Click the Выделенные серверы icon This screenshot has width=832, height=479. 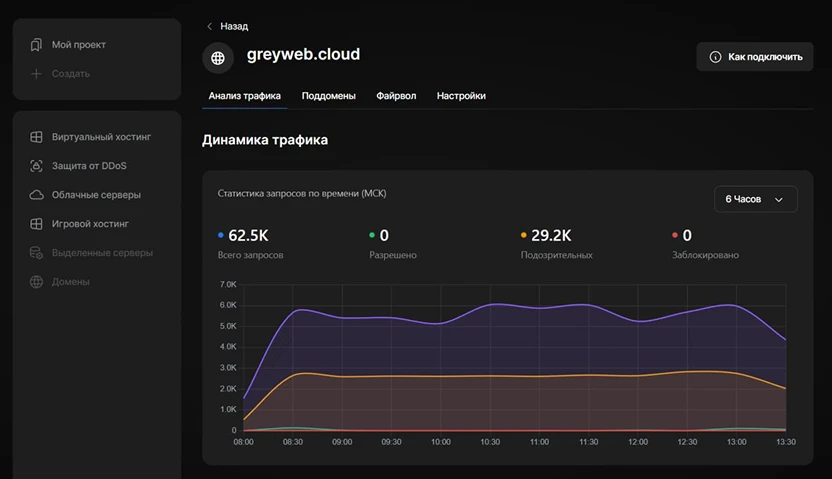[36, 253]
